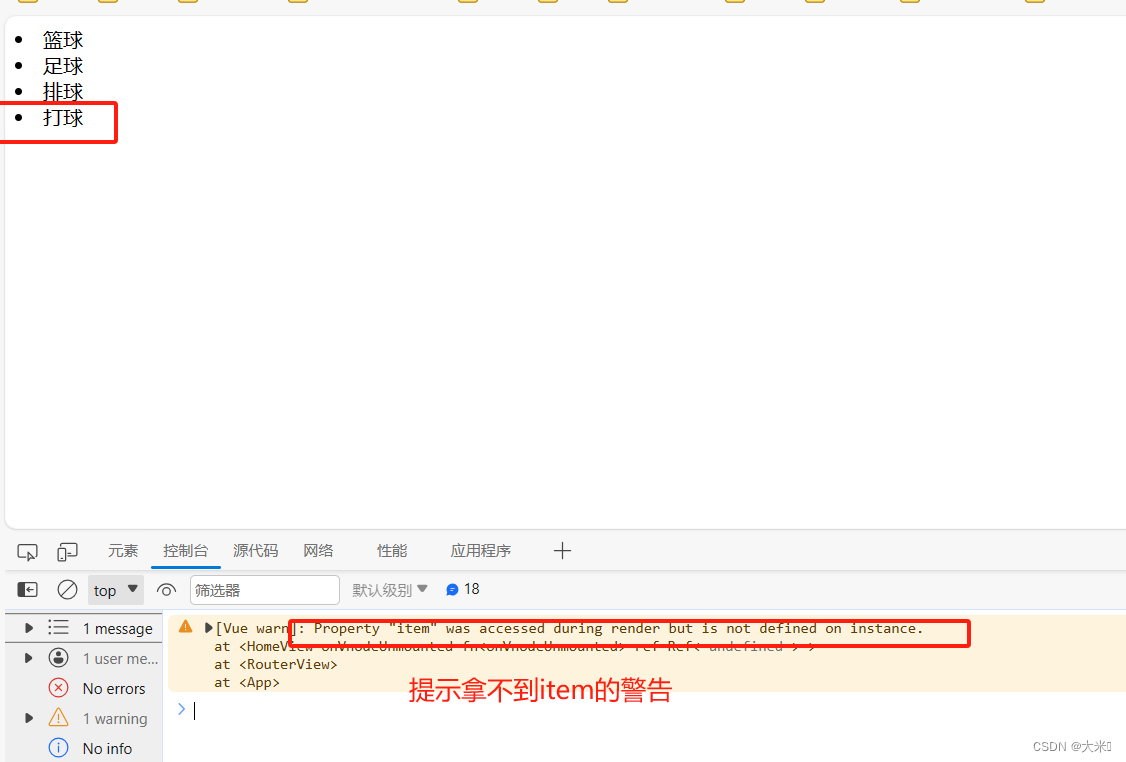Screen dimensions: 1126x762
Task: Select the No info filter
Action: 106,748
